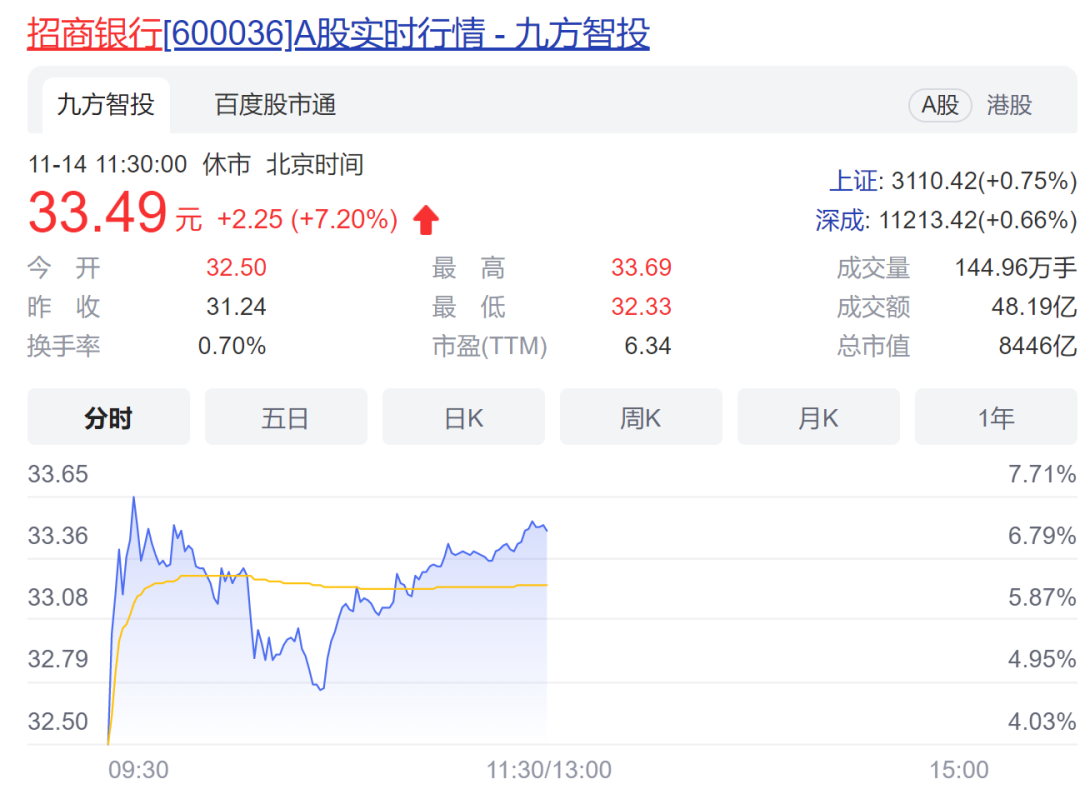Select the 九方智投 tab

[x=106, y=105]
